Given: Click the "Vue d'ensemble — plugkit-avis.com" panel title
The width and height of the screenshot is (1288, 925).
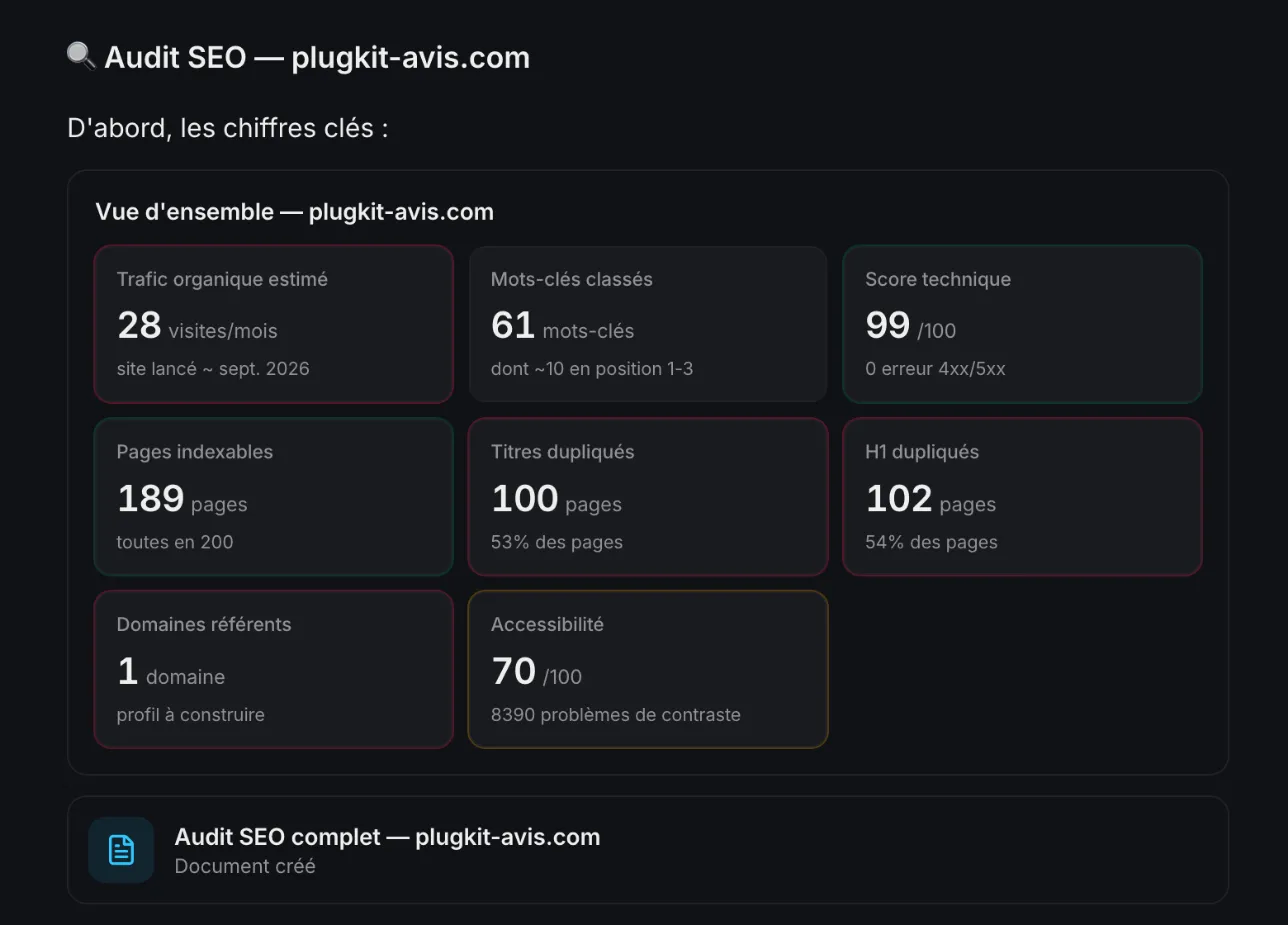Looking at the screenshot, I should coord(294,212).
